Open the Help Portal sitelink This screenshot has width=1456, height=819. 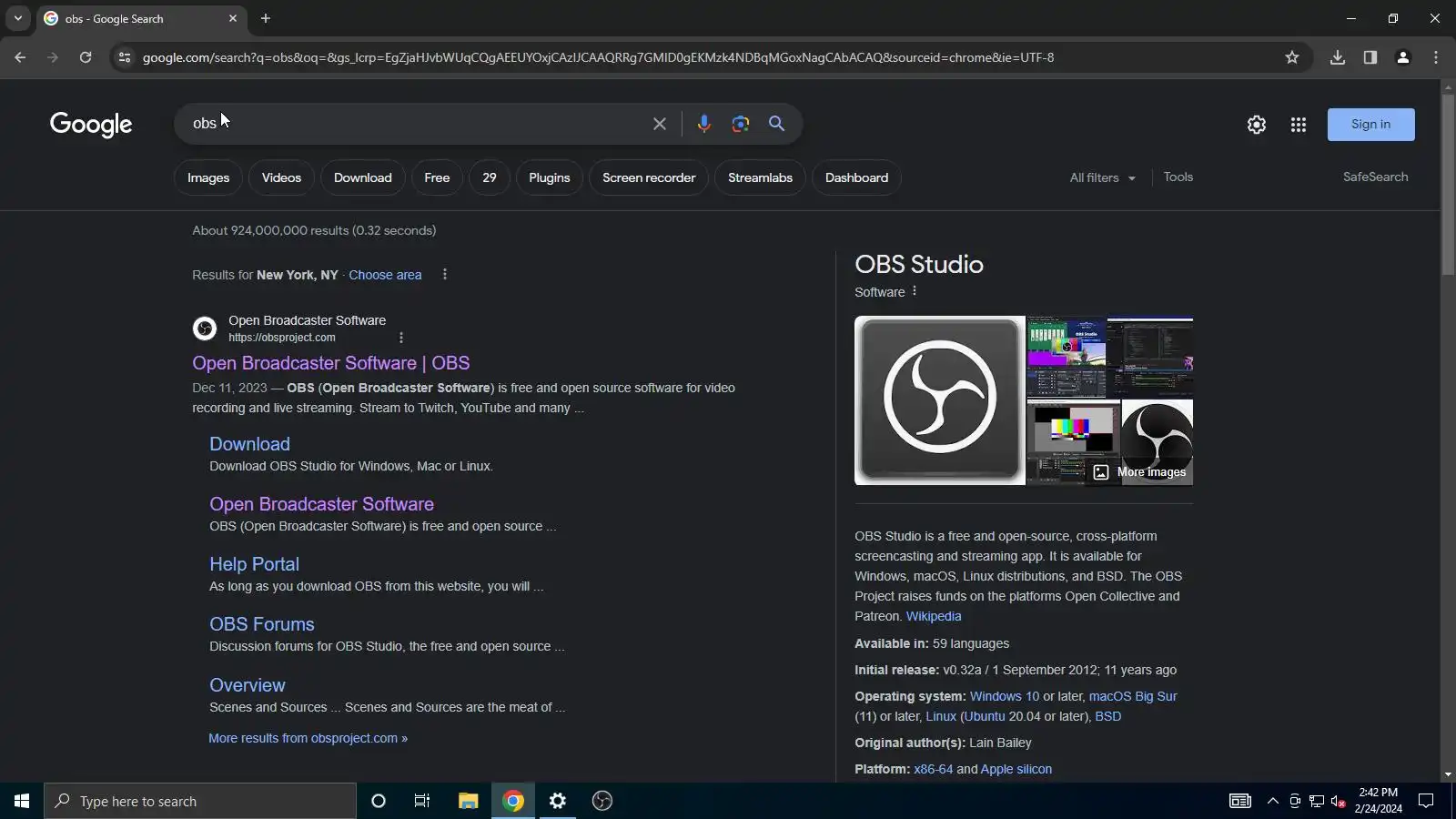pos(255,564)
